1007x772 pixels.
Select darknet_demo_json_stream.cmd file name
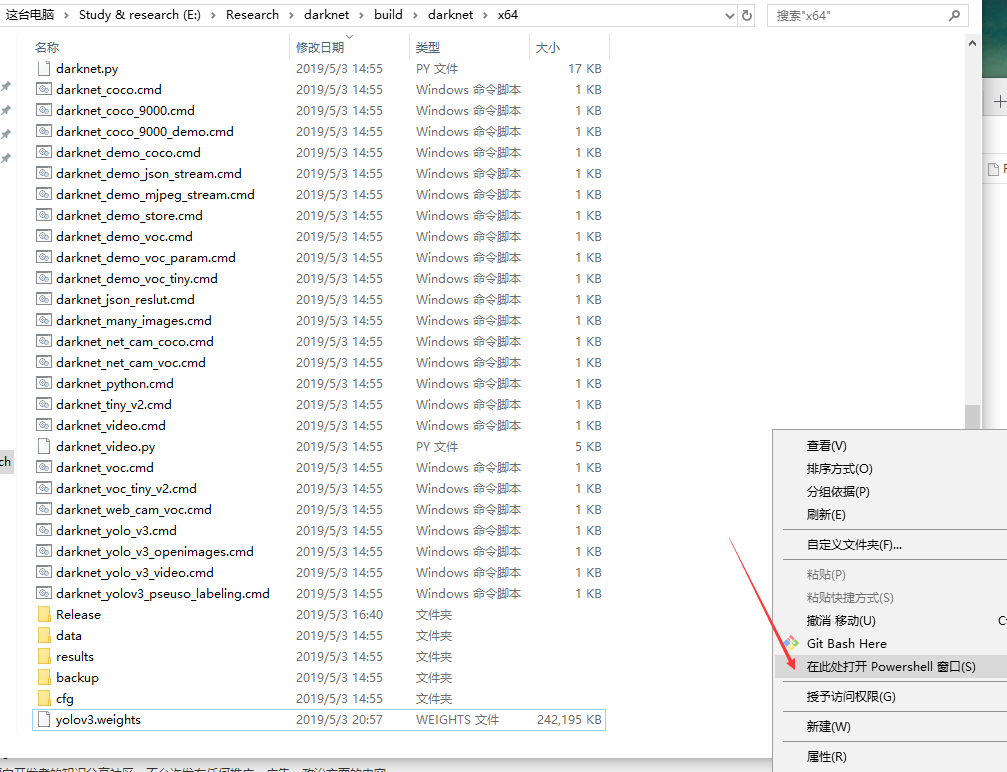pos(149,173)
